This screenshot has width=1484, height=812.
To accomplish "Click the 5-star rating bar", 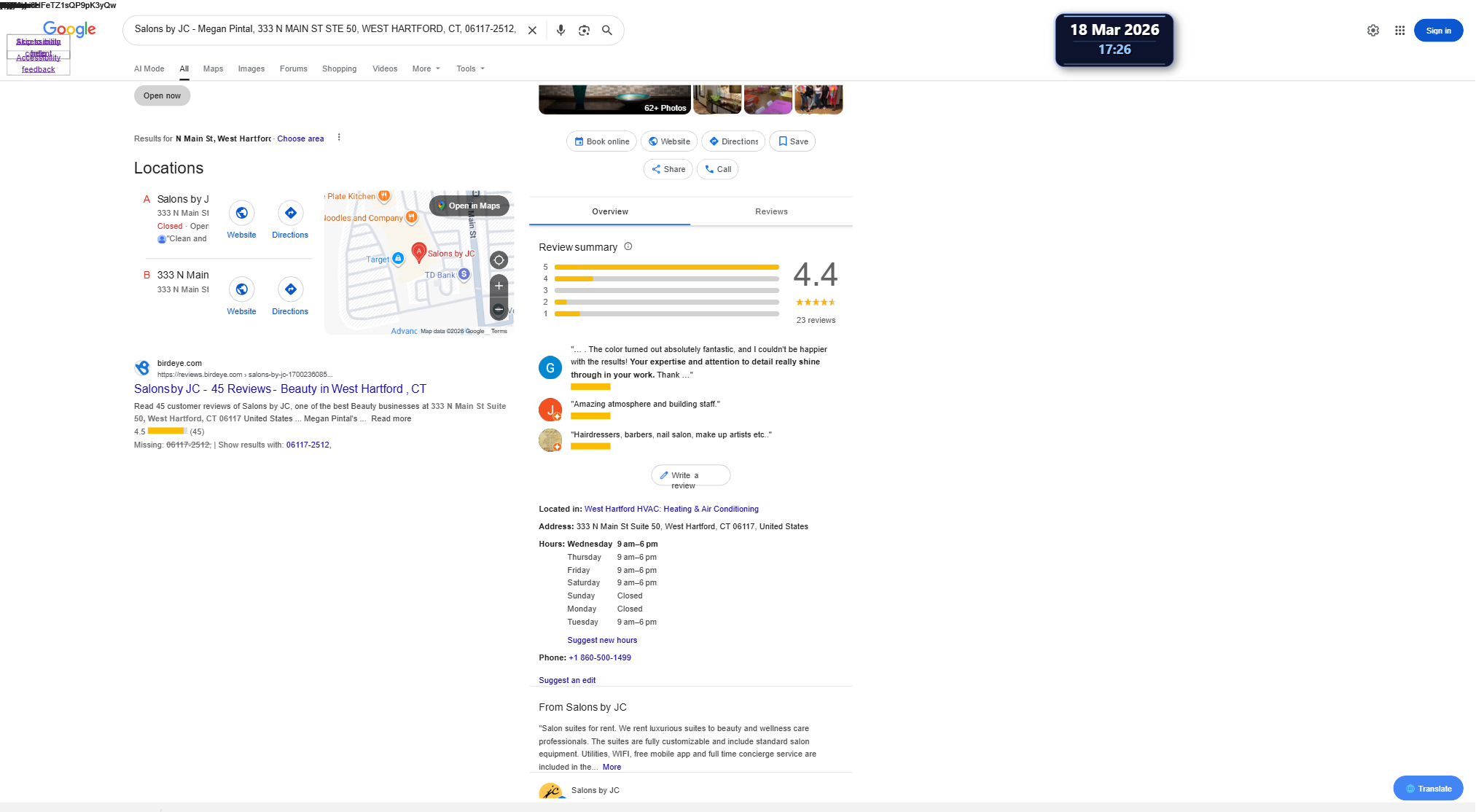I will coord(666,268).
